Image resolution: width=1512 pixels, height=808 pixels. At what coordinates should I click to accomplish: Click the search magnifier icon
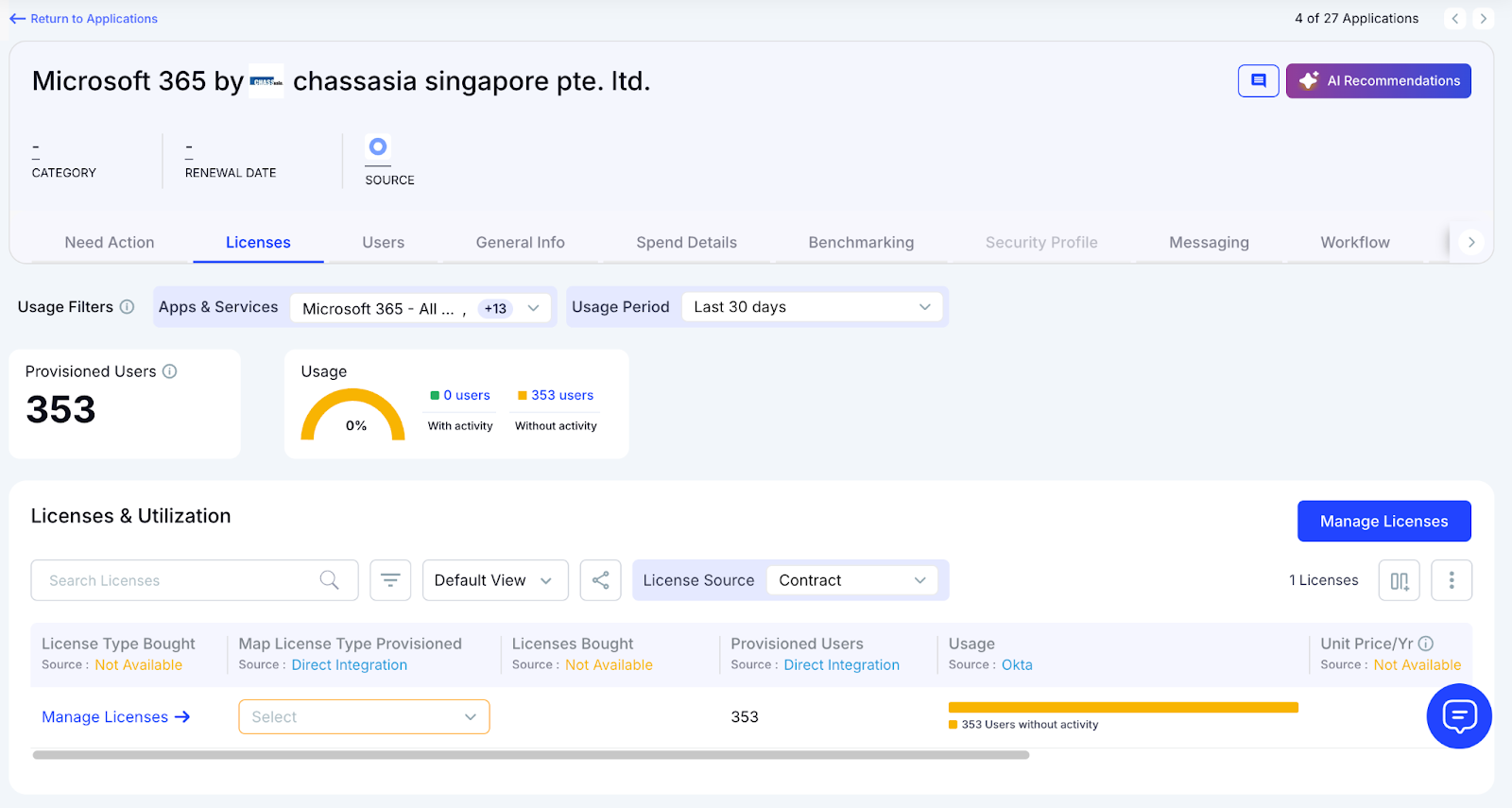pyautogui.click(x=329, y=580)
